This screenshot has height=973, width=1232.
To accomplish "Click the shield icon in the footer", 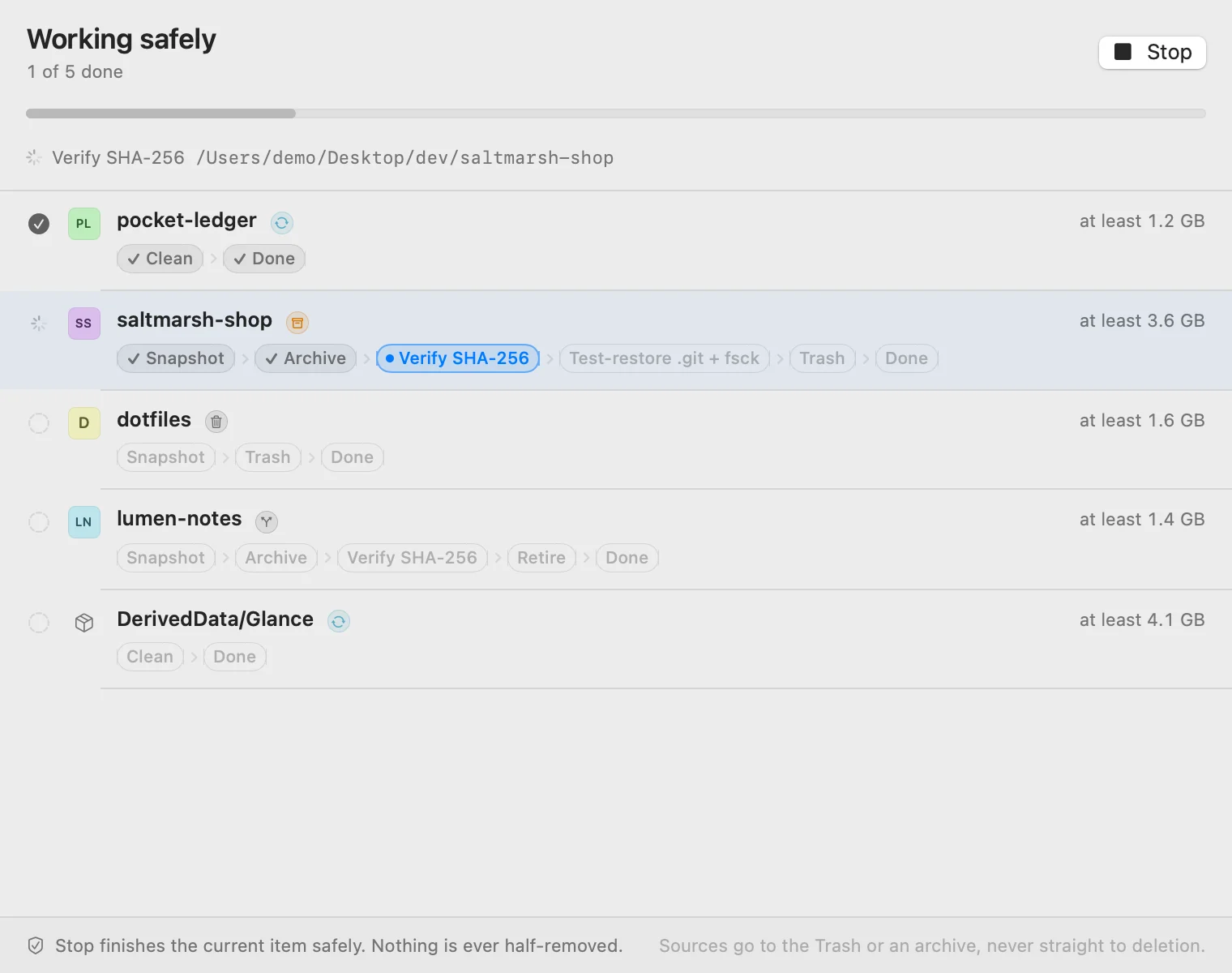I will click(36, 945).
